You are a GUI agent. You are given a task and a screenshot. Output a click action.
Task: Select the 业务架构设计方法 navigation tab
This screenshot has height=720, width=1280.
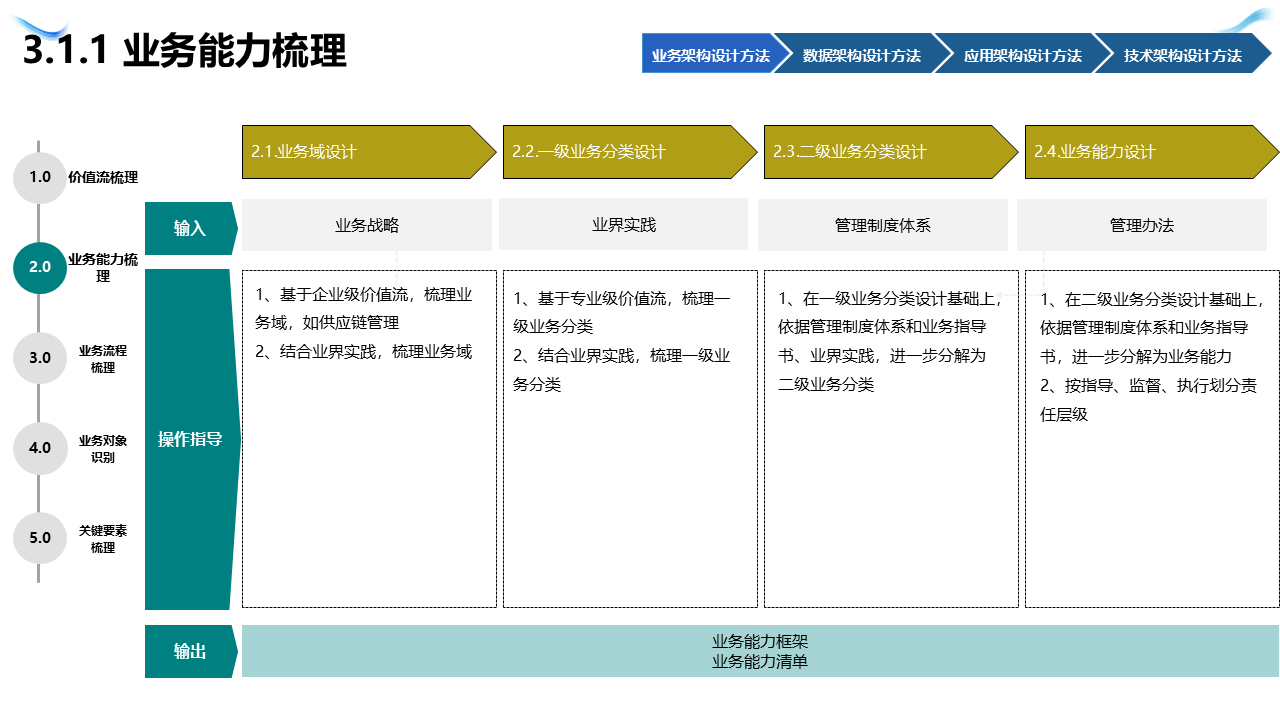pyautogui.click(x=710, y=55)
